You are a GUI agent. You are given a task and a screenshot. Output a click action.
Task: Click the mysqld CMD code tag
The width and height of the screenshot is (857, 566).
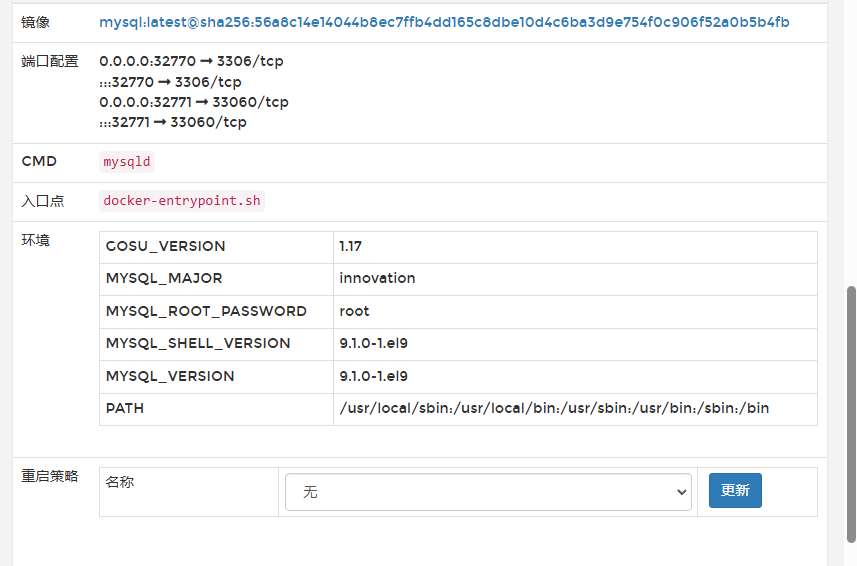[x=127, y=162]
